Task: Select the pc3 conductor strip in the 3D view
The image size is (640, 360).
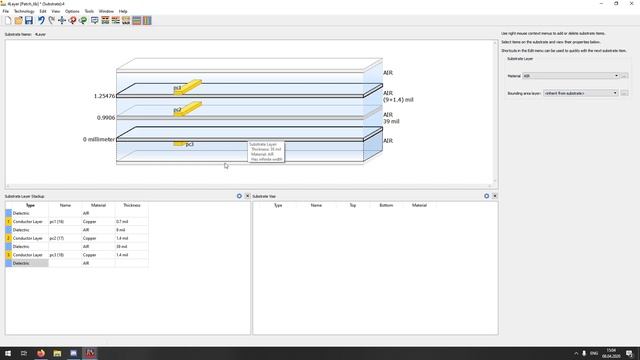Action: 179,144
